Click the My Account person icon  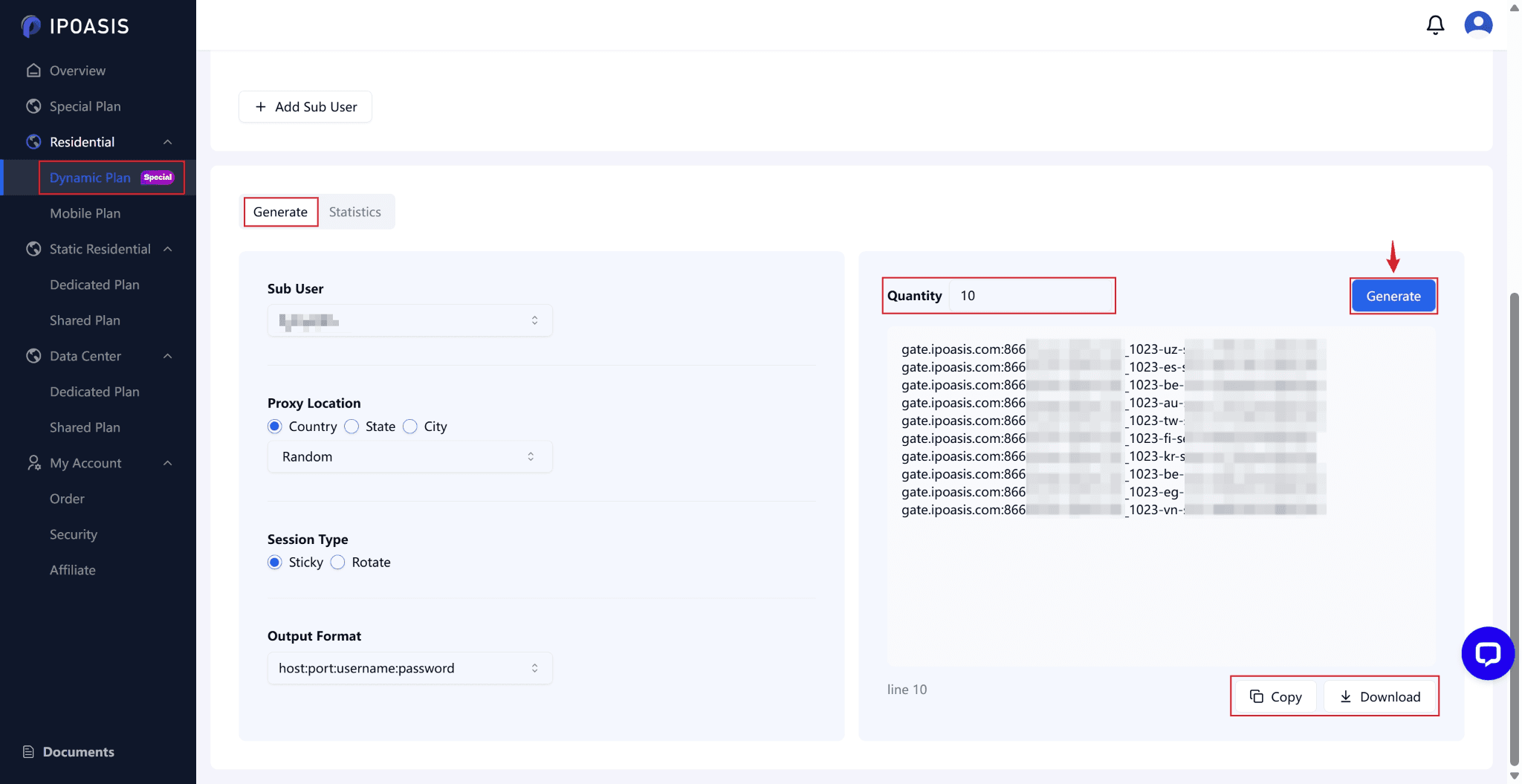33,463
